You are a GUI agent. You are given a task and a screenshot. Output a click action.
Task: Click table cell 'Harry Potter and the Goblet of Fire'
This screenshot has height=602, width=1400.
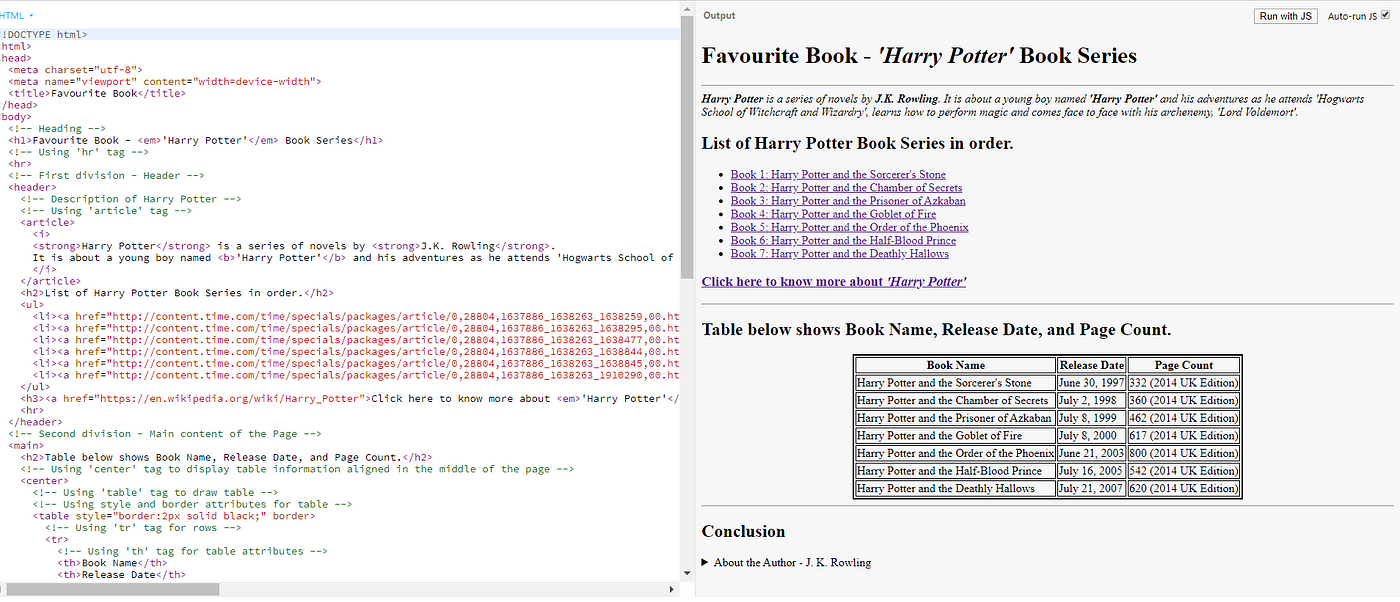pos(956,435)
